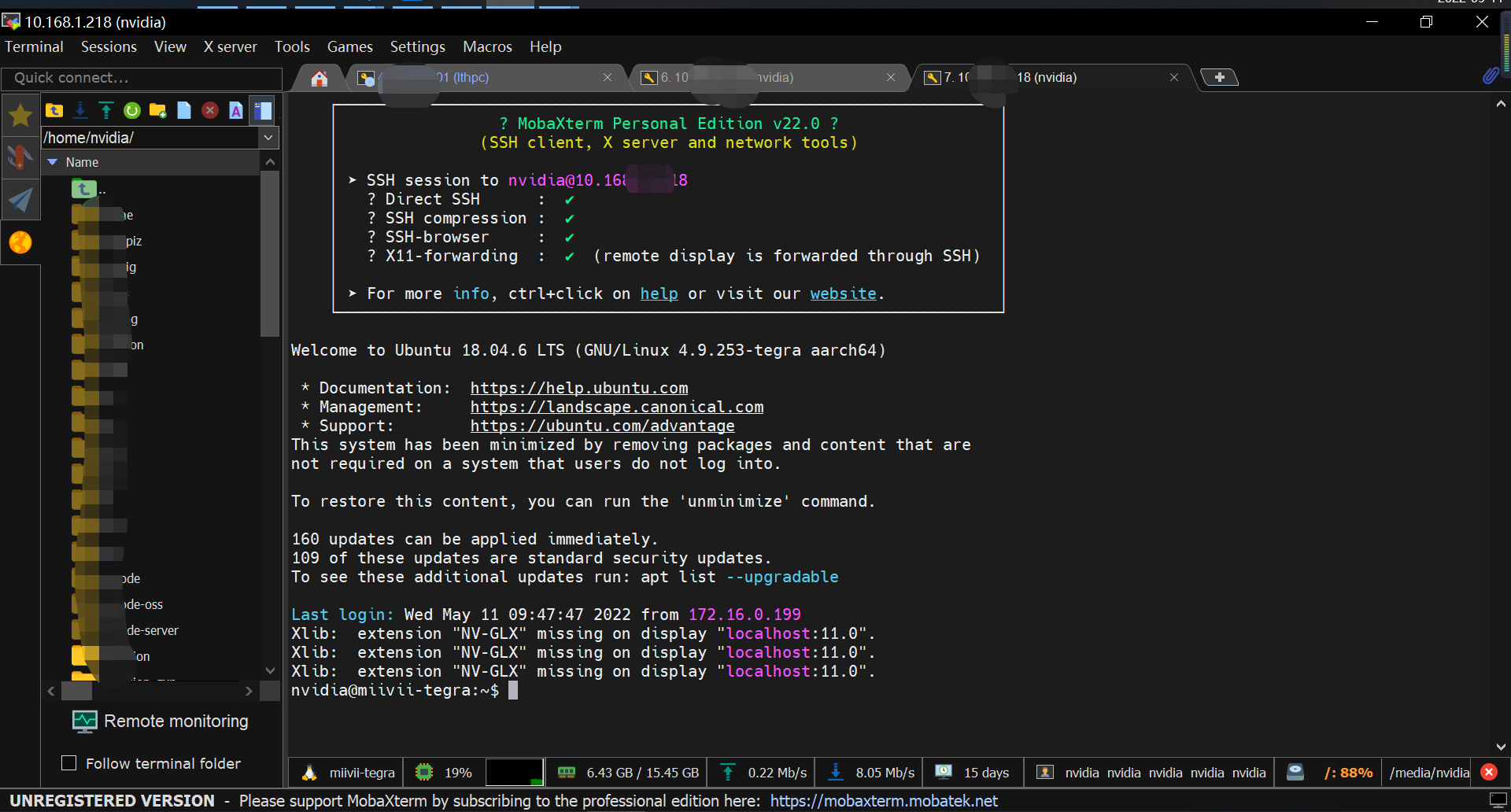Close remote monitoring bar with red X
Viewport: 1511px width, 812px height.
[1489, 773]
